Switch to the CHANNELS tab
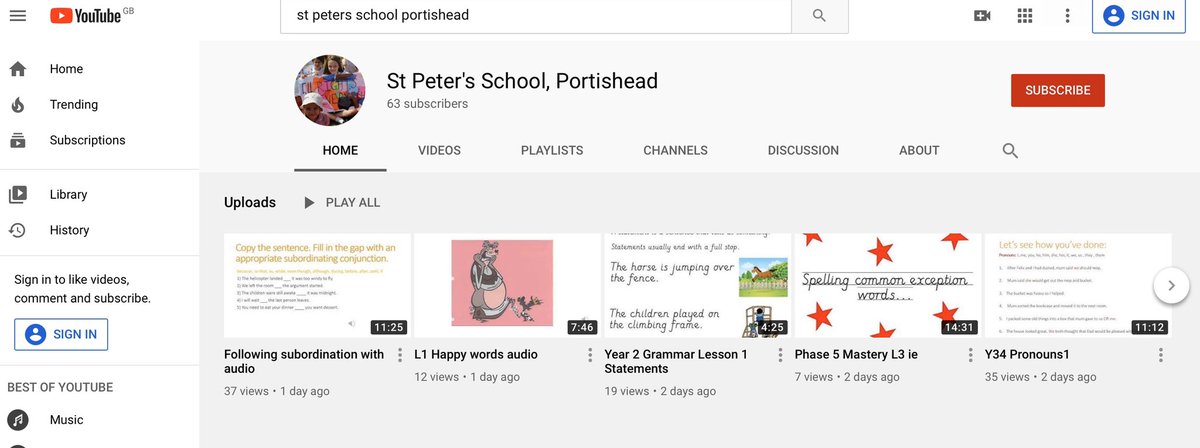1200x448 pixels. [675, 150]
